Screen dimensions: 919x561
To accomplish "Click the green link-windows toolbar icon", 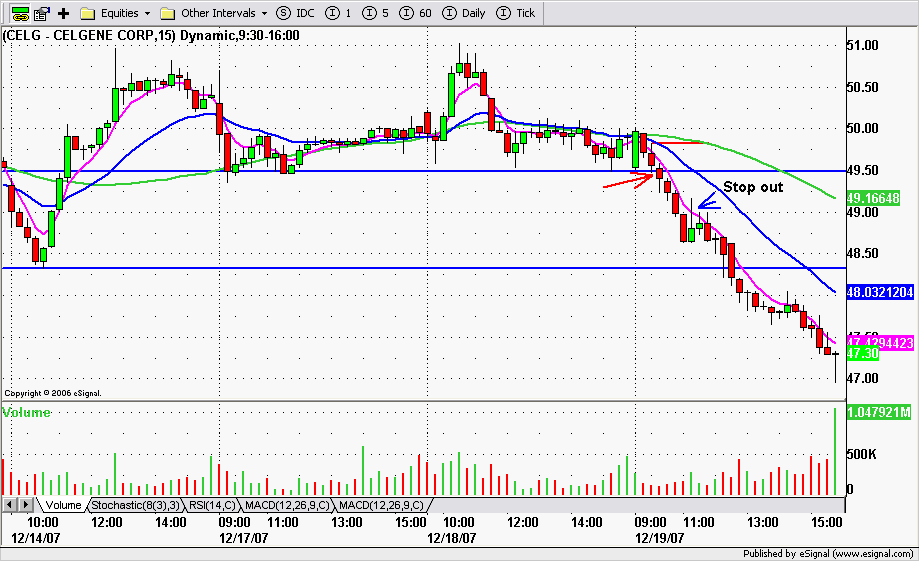I will (x=20, y=13).
